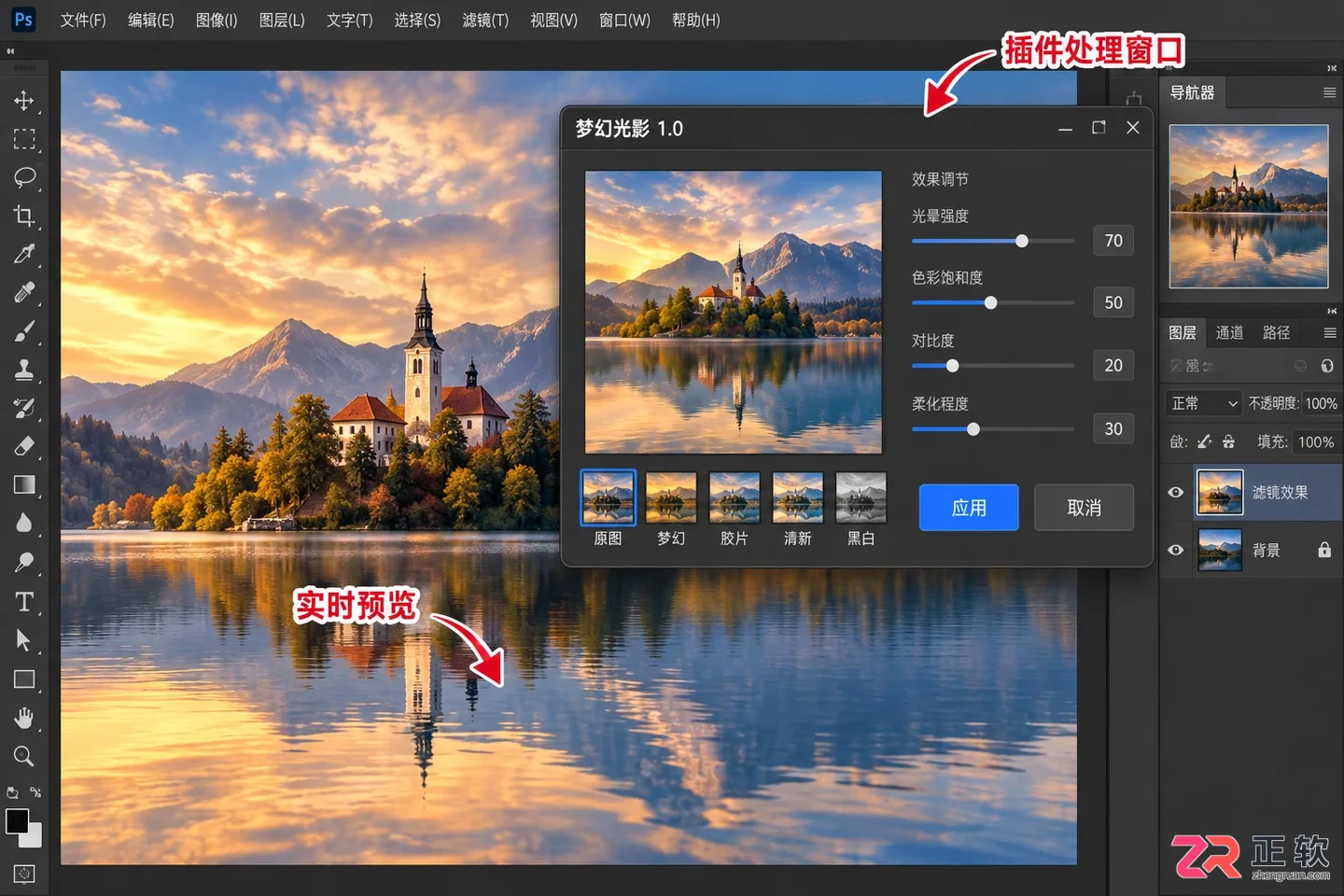Select the Blur droplet tool
Viewport: 1344px width, 896px height.
(24, 523)
